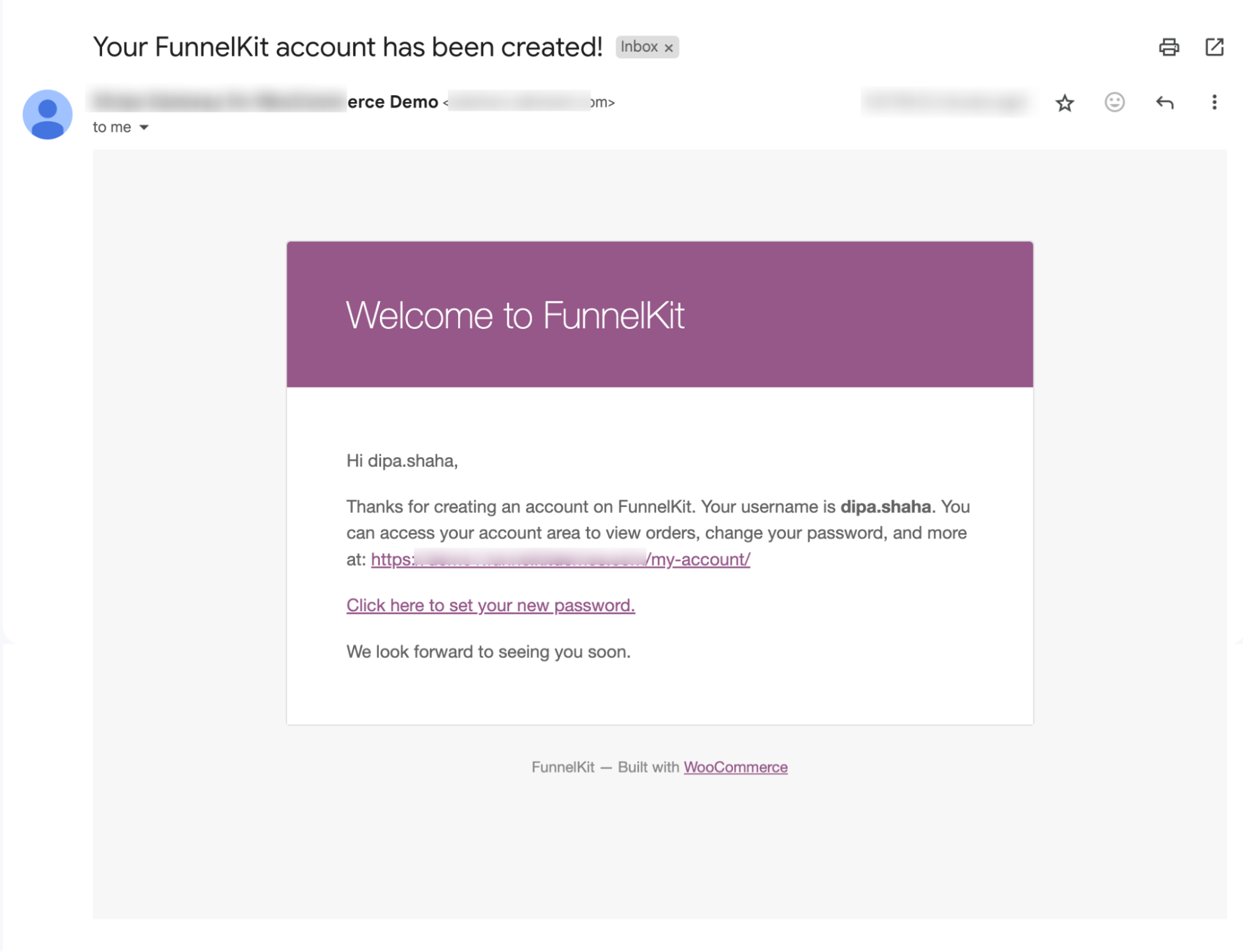Viewport: 1243px width, 952px height.
Task: Open the email in a new window
Action: (1214, 47)
